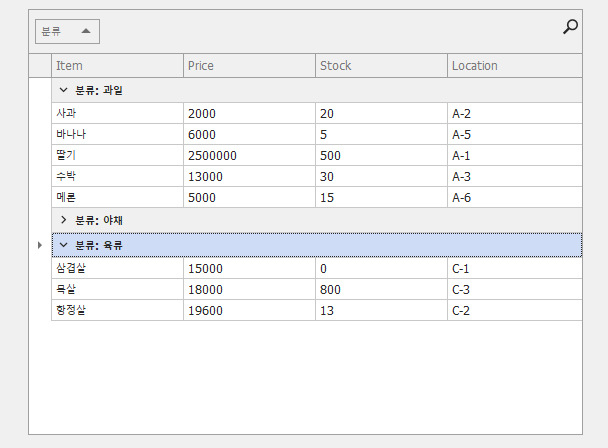Click the stock cell 5 for 바나나
The width and height of the screenshot is (608, 448).
382,134
